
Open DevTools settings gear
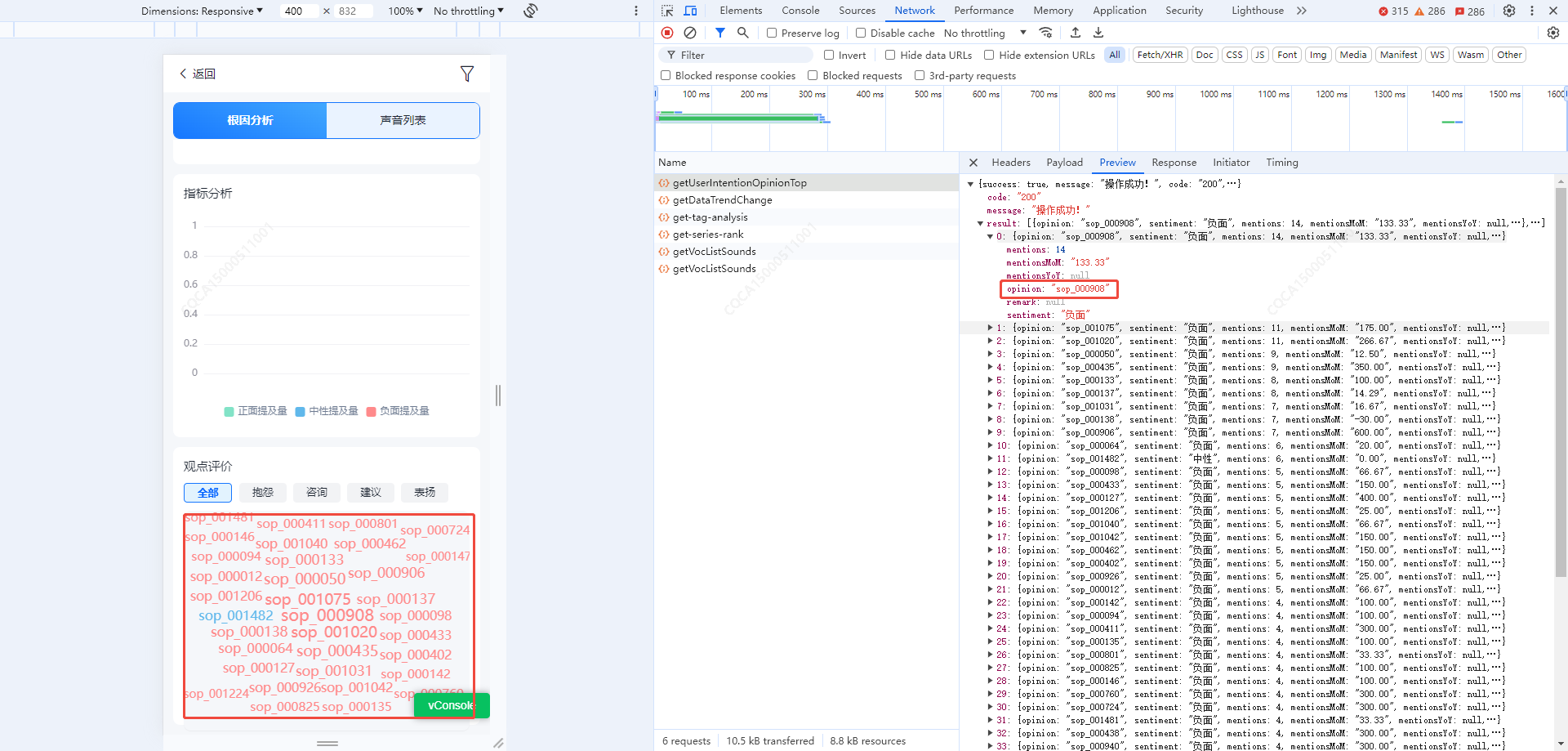pos(1509,11)
